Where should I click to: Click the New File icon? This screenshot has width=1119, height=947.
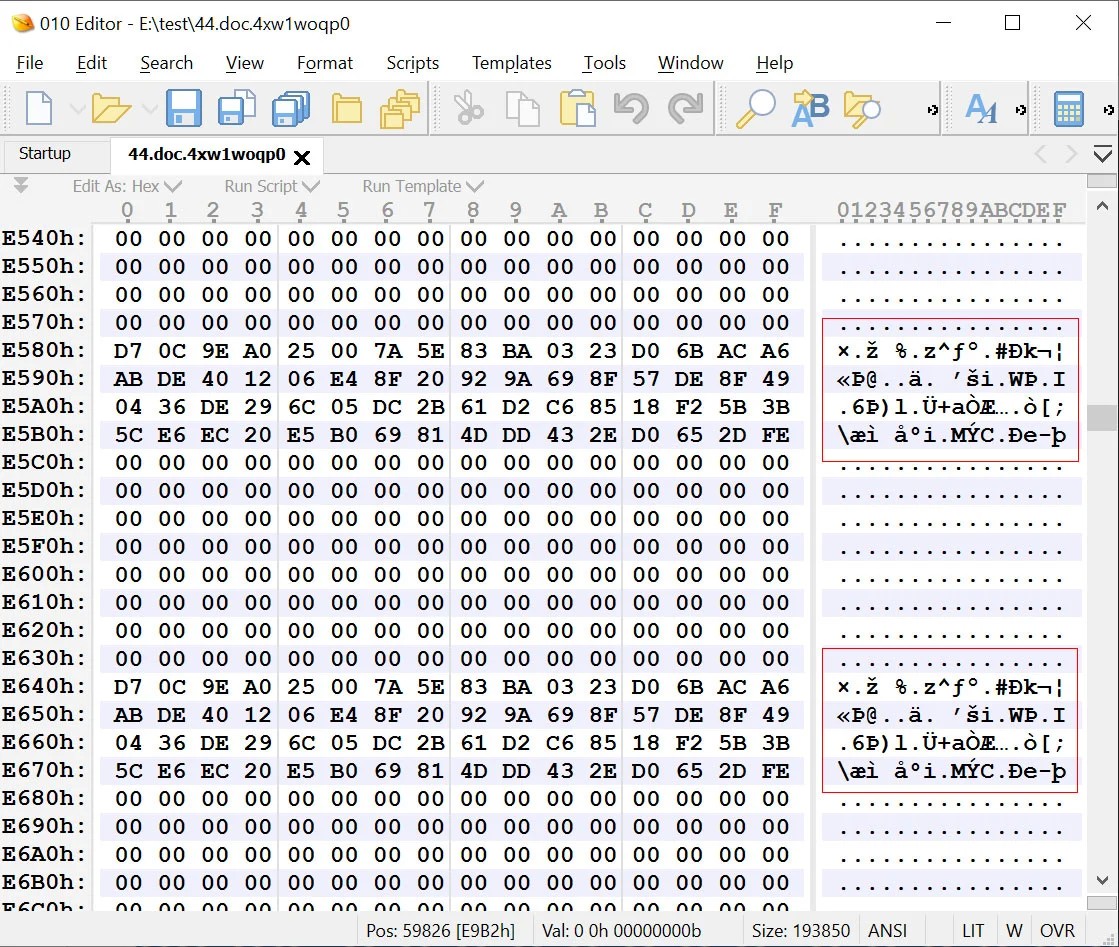tap(40, 108)
